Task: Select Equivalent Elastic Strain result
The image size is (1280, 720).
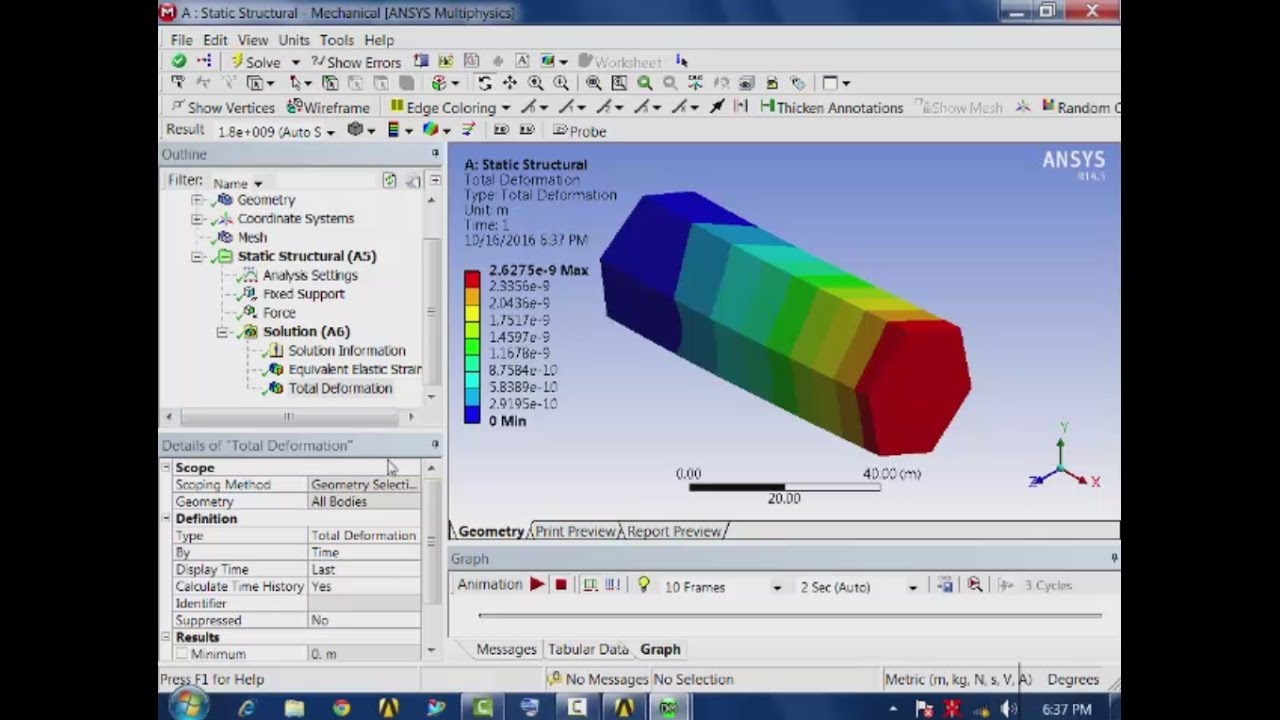Action: click(x=354, y=370)
